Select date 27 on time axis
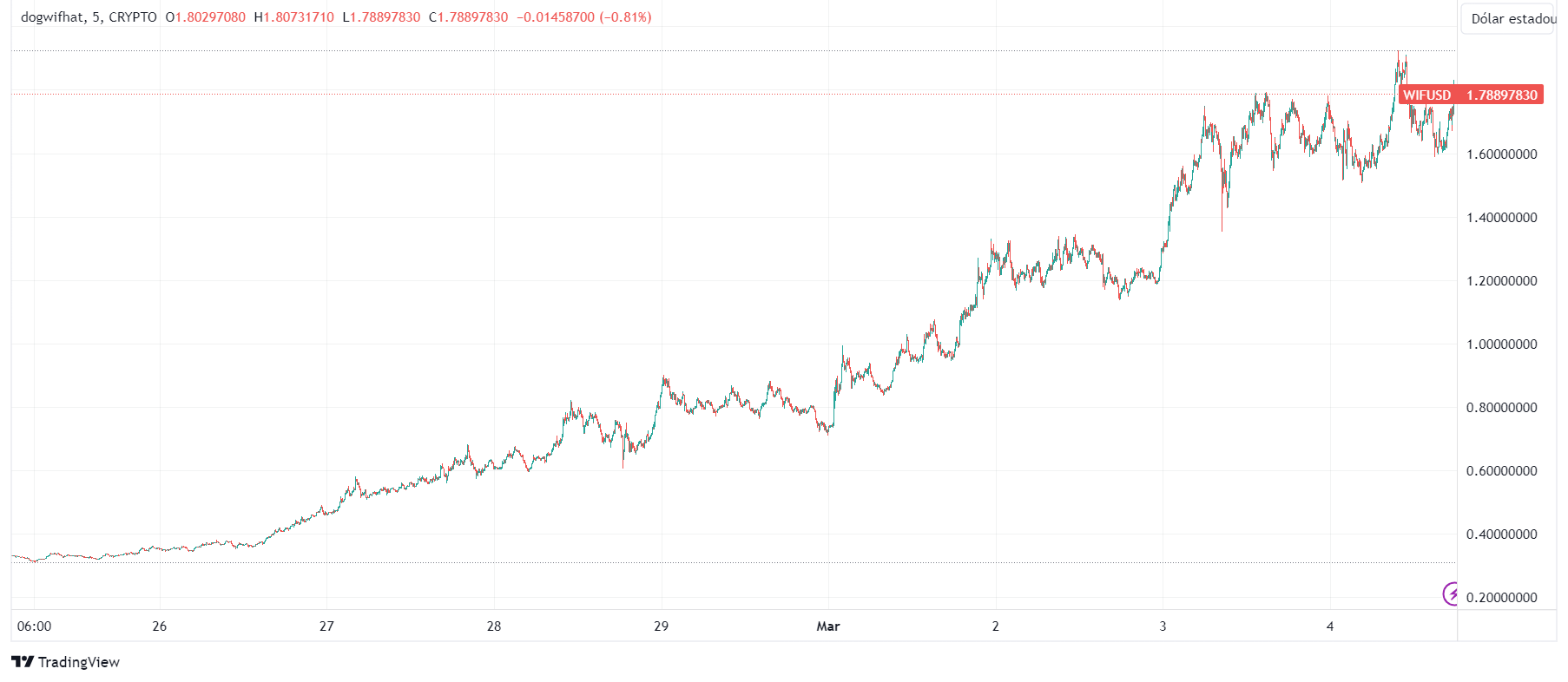This screenshot has height=682, width=1568. tap(326, 626)
